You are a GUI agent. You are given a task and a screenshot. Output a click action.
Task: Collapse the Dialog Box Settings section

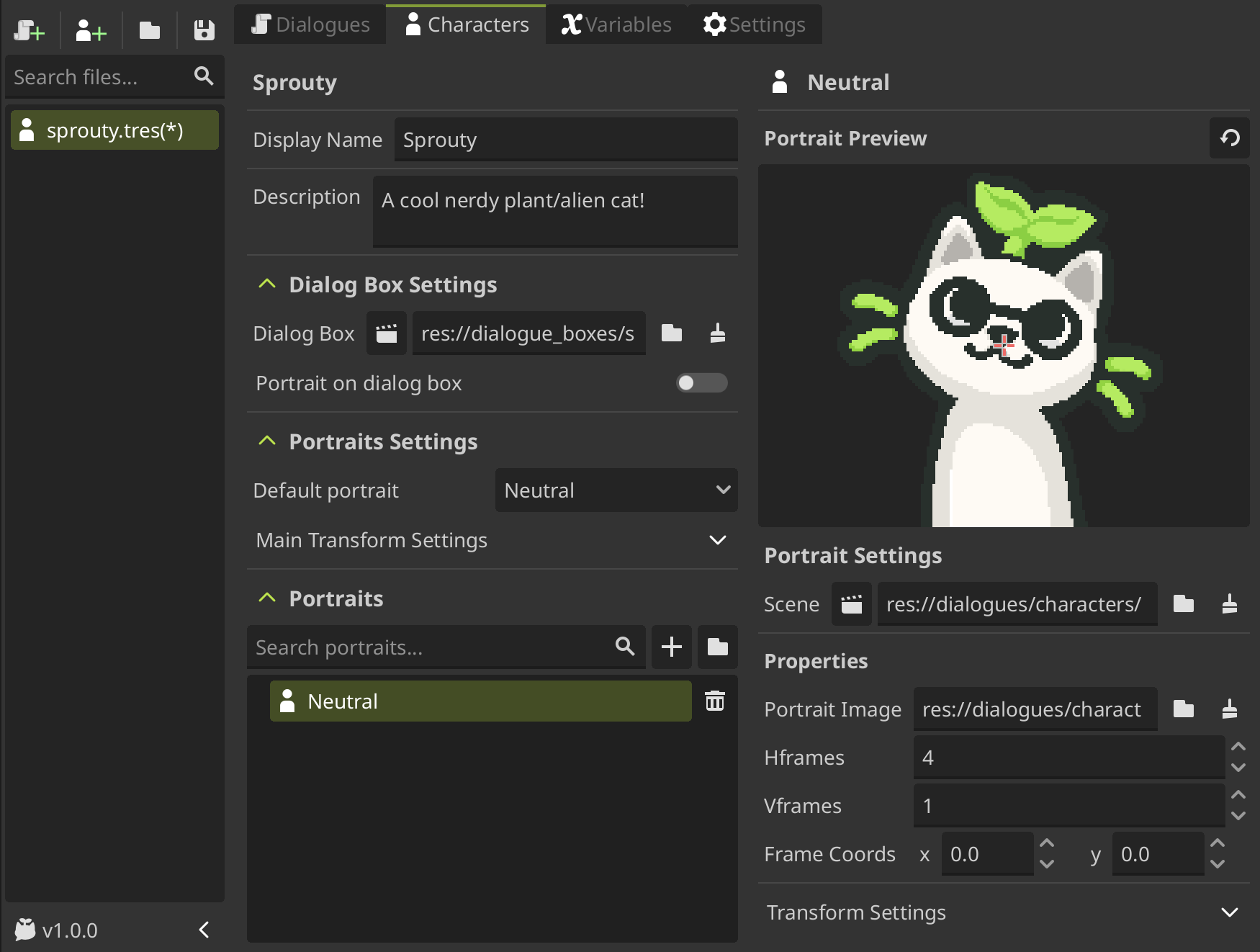[x=267, y=284]
